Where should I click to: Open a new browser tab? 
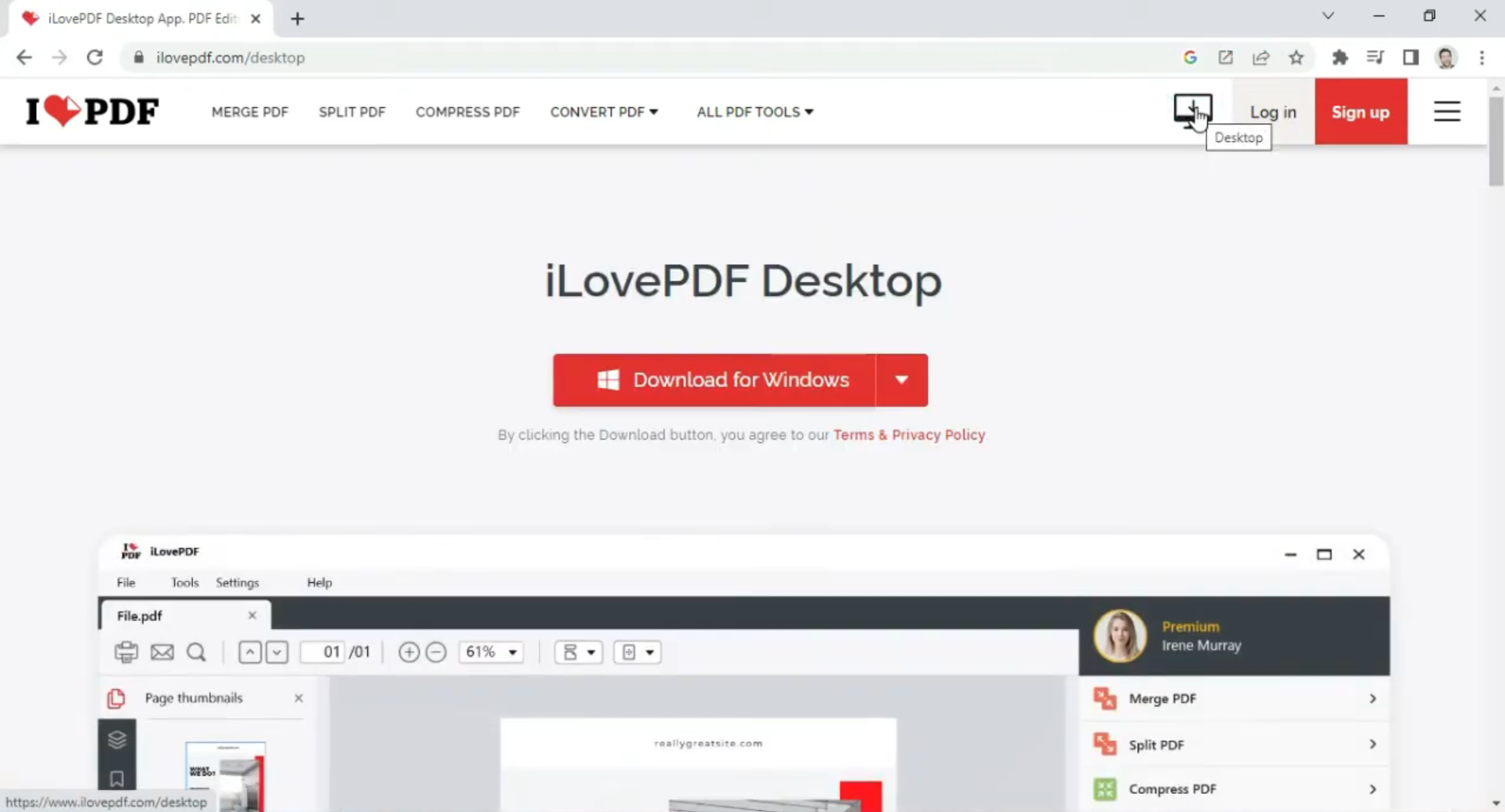297,19
